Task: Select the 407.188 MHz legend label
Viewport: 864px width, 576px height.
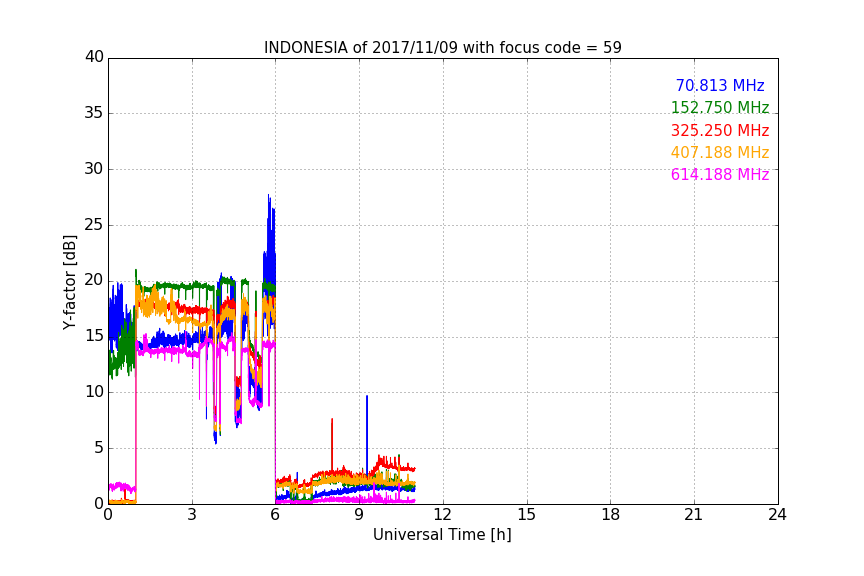Action: [720, 152]
